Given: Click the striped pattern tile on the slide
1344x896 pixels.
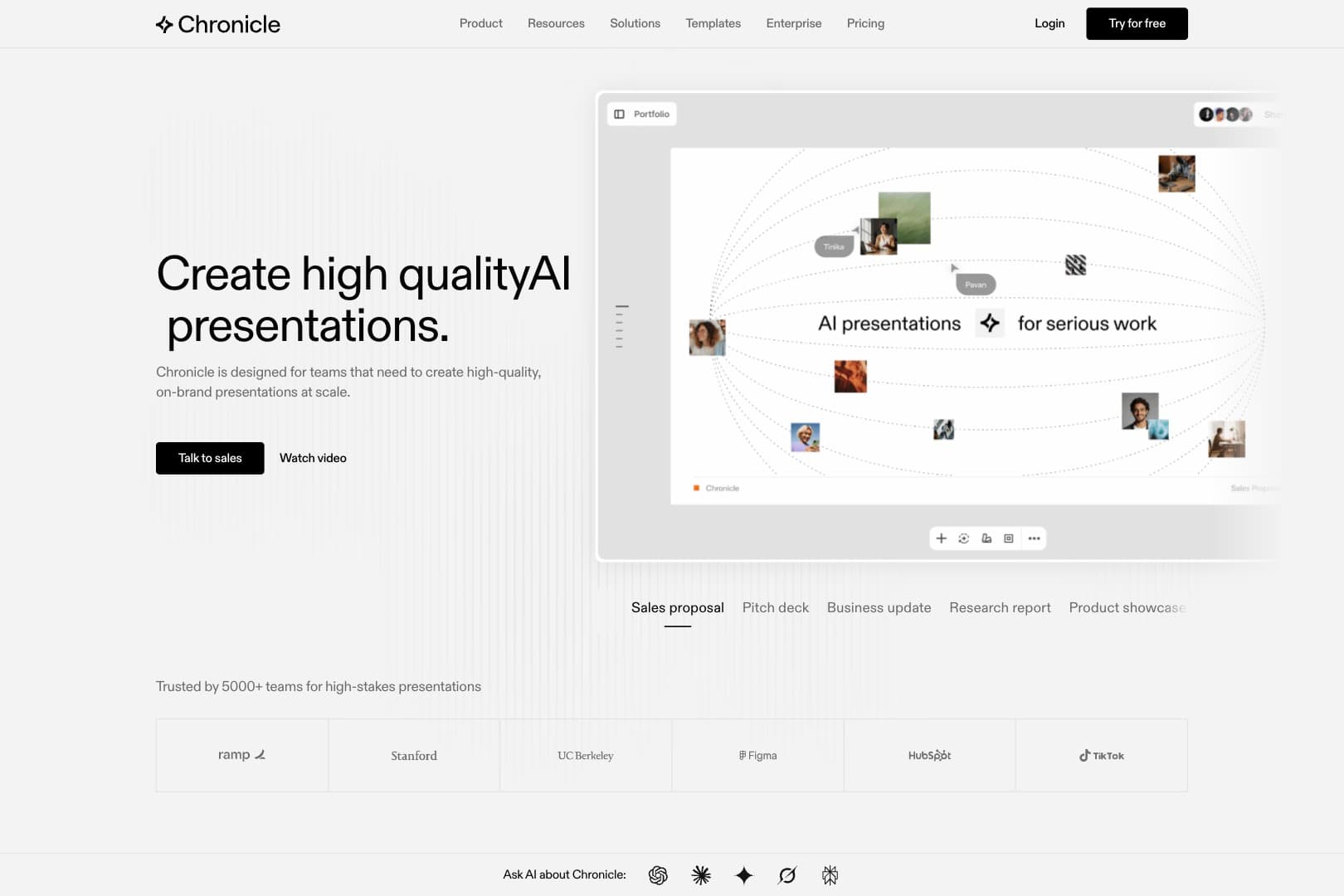Looking at the screenshot, I should (1075, 265).
